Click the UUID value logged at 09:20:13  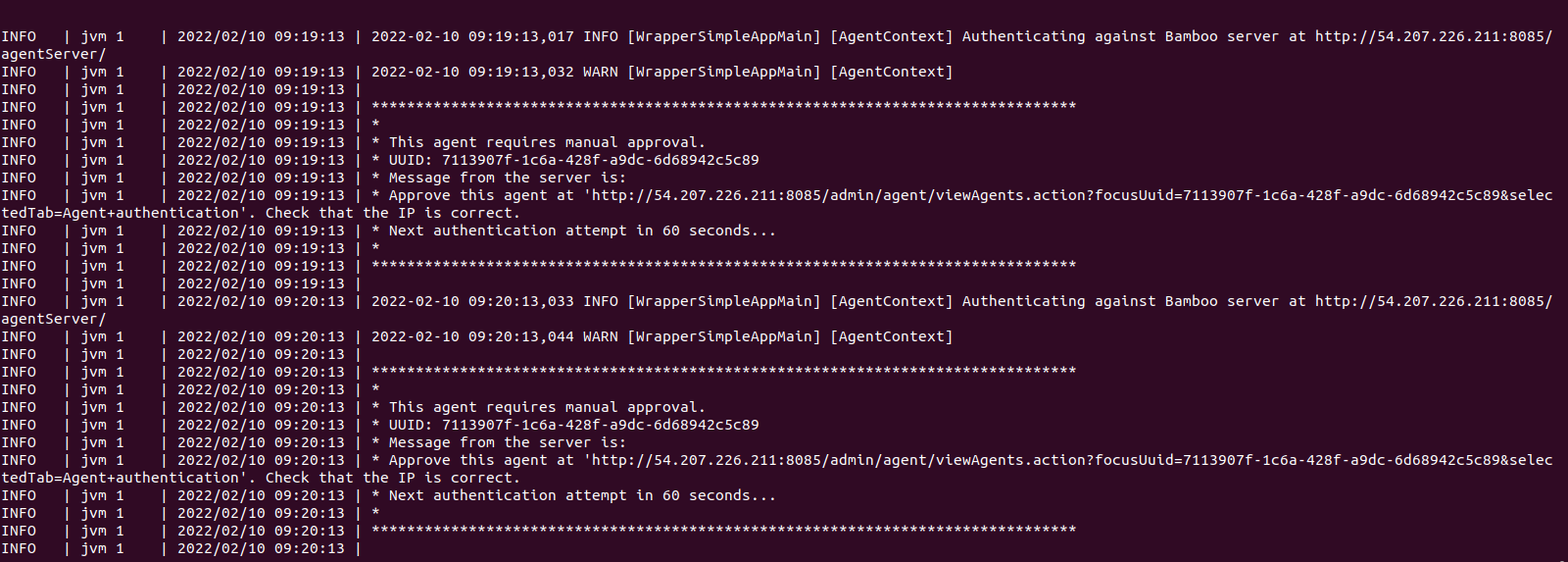600,425
